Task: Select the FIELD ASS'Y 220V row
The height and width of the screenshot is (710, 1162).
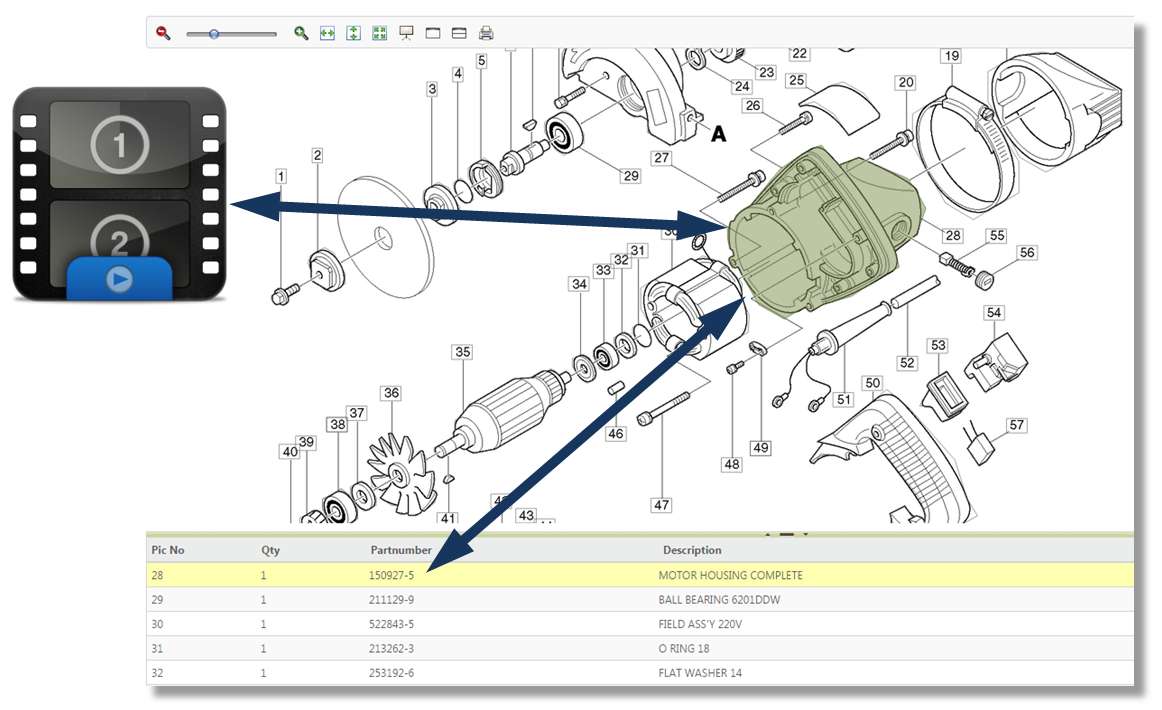Action: (640, 624)
